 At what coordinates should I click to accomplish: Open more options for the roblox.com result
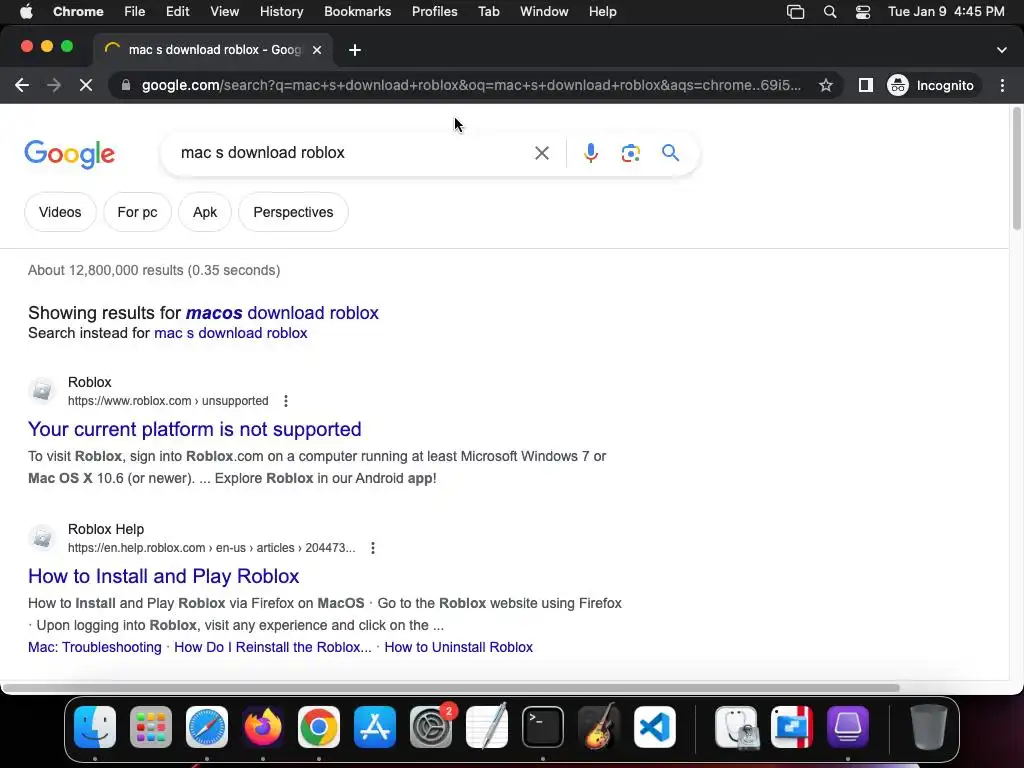(285, 401)
